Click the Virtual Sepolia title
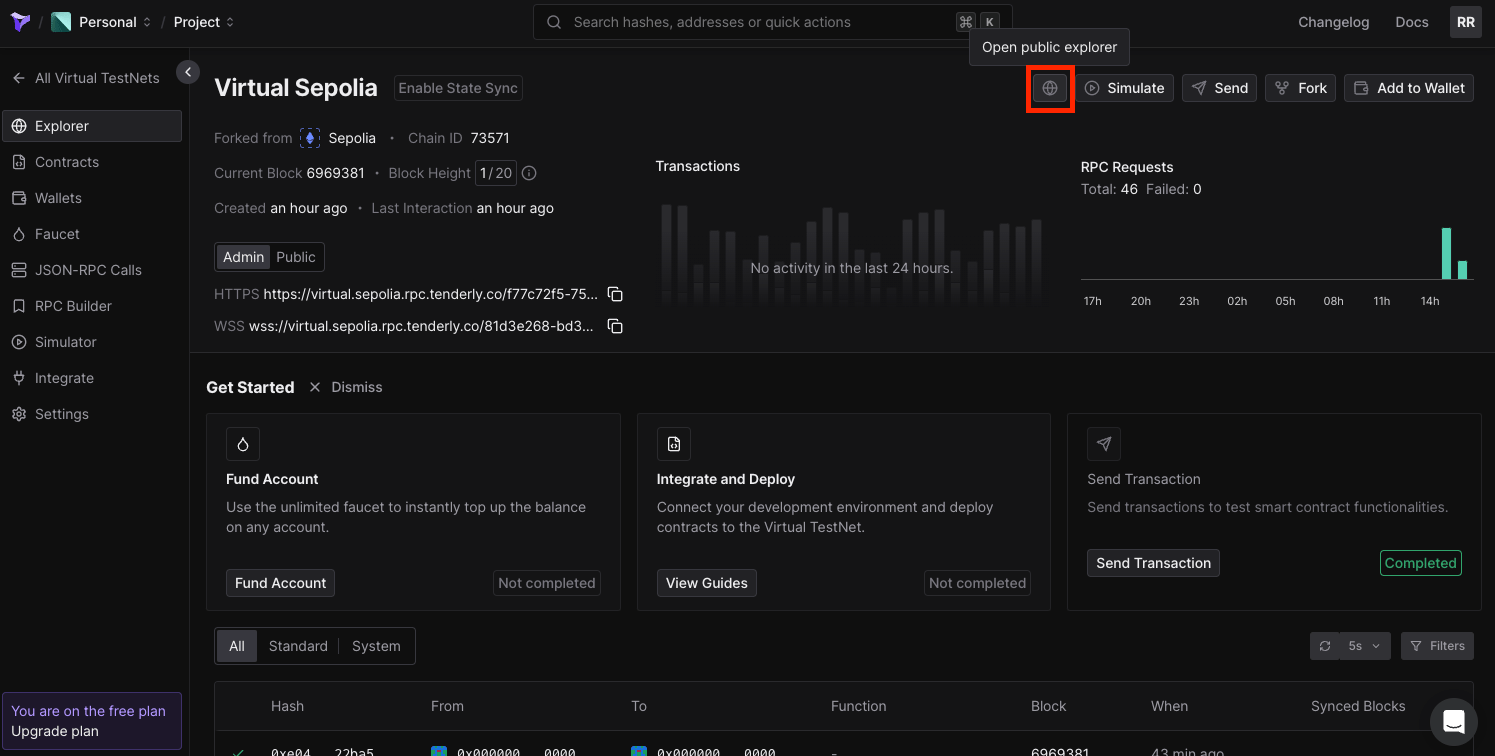 click(296, 88)
